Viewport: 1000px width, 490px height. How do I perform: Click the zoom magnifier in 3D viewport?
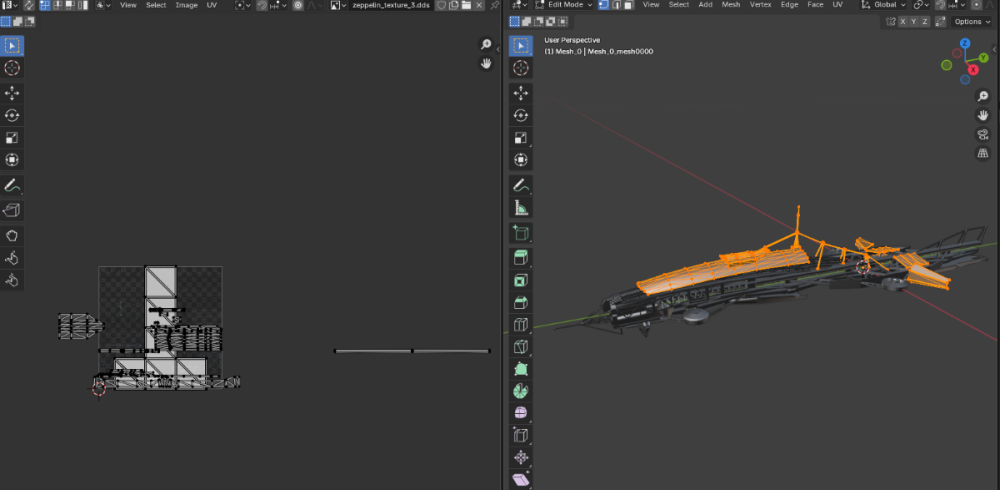coord(983,96)
